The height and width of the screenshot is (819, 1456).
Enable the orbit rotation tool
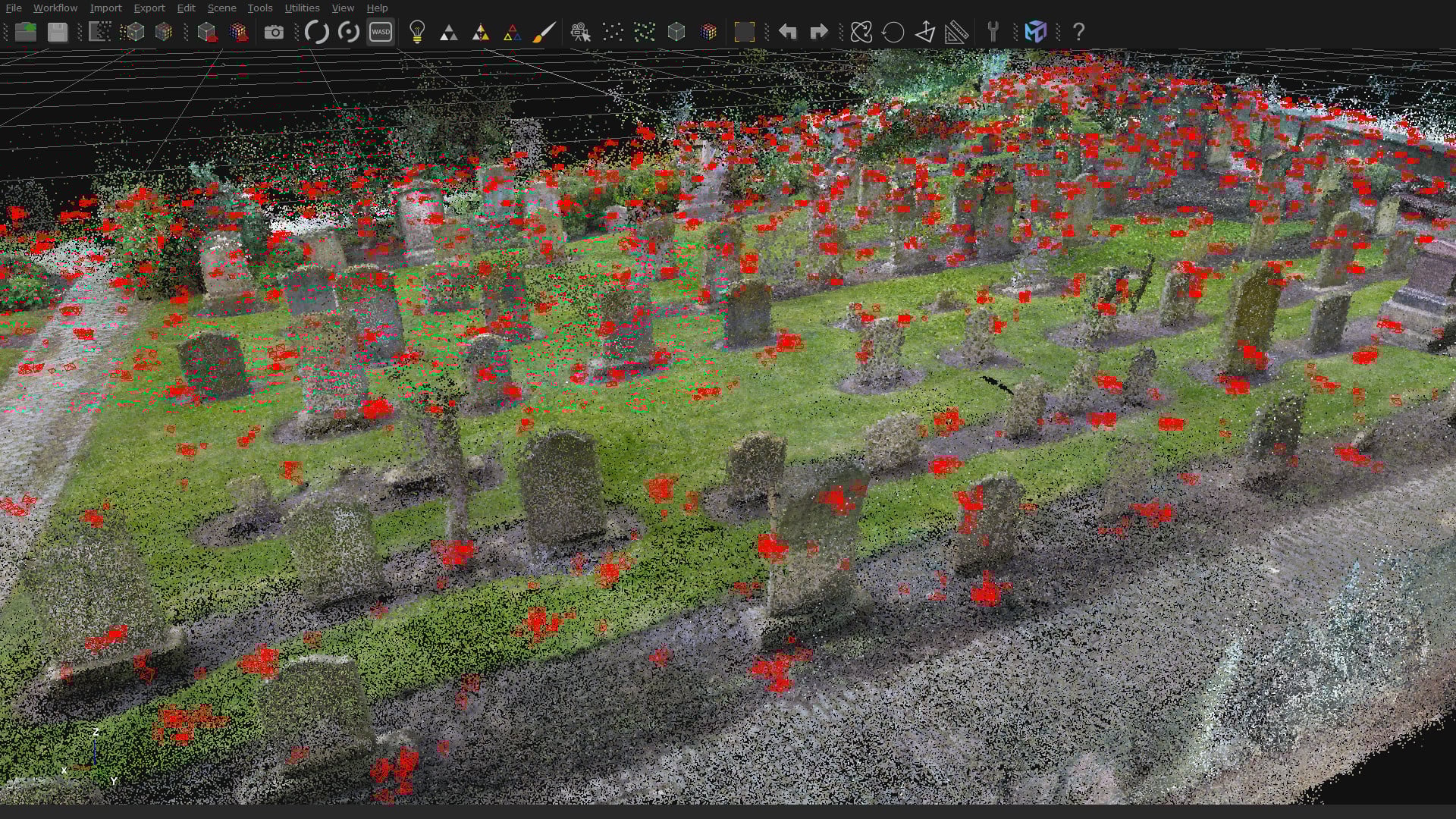point(861,32)
